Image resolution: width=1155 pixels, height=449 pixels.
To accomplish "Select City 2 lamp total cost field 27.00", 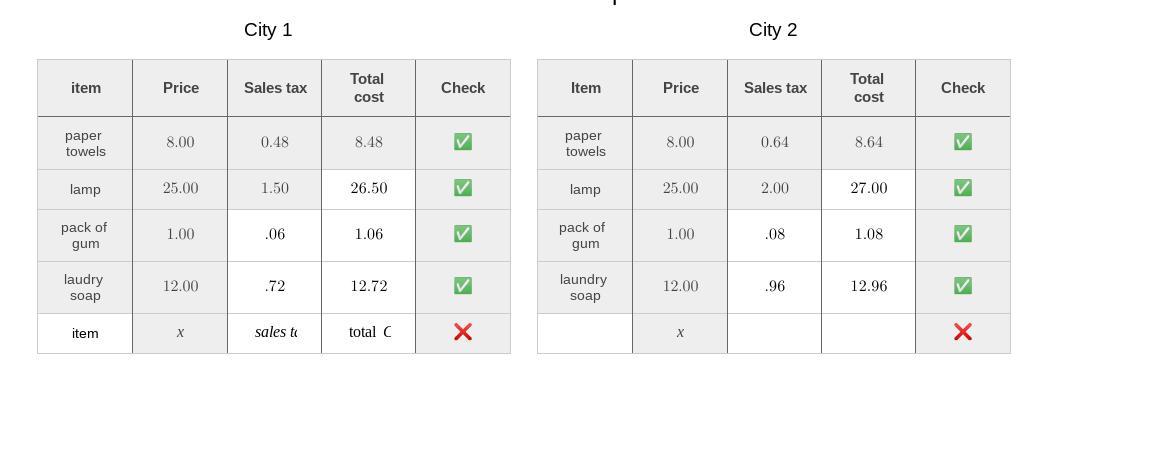I will tap(869, 189).
